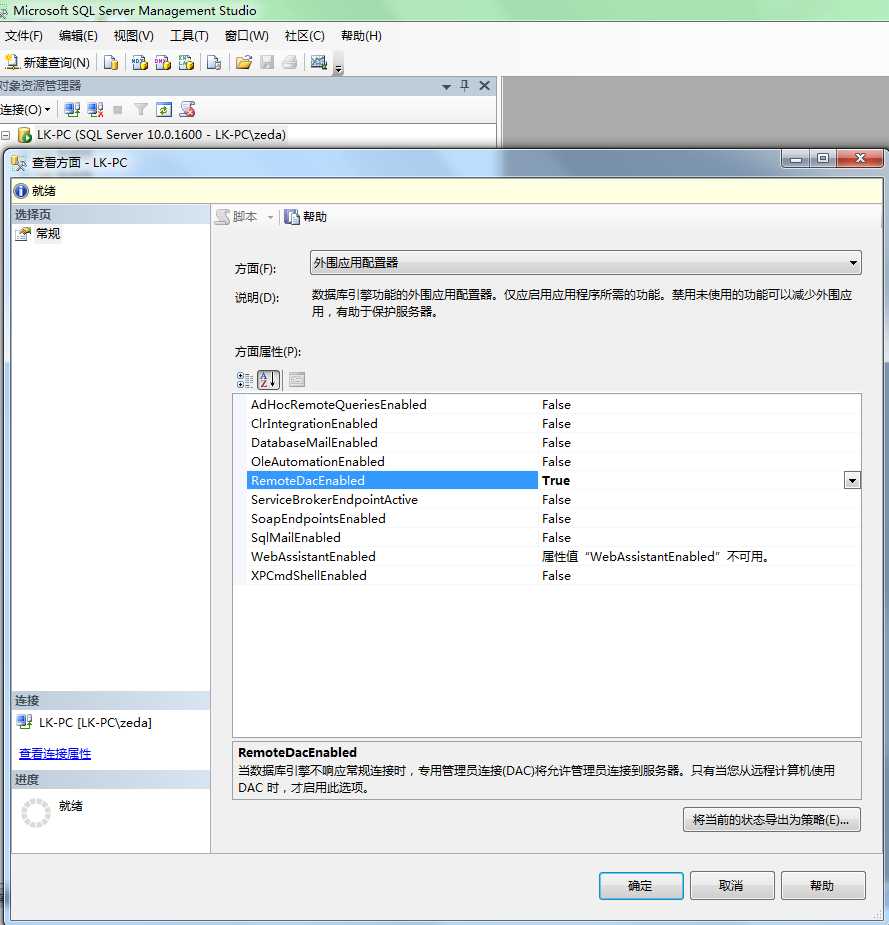Click 将当前的状态导出为策略(E)... button
Screen dimensions: 889x925
click(x=772, y=820)
